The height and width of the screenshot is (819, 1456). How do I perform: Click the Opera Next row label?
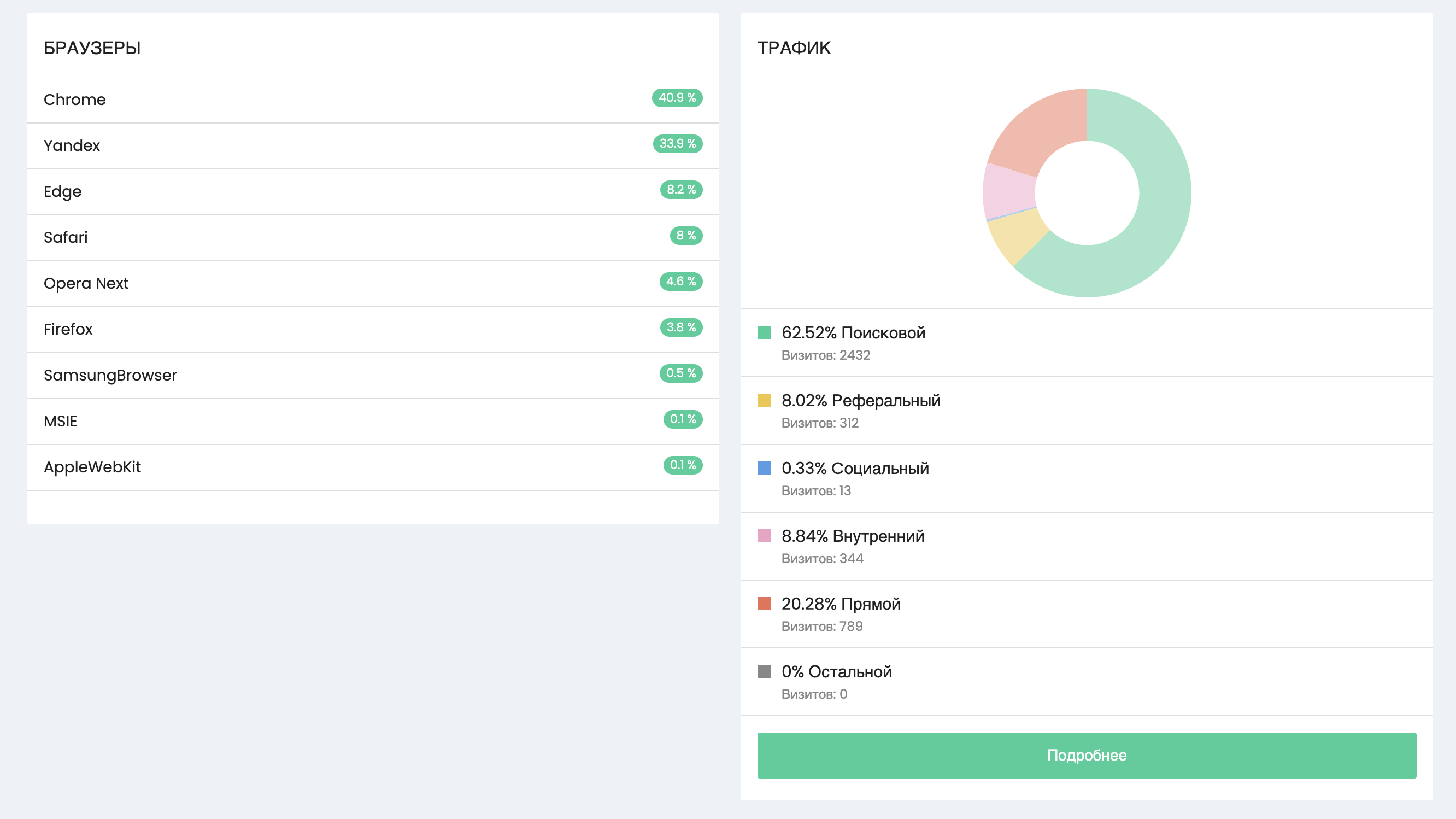[86, 283]
